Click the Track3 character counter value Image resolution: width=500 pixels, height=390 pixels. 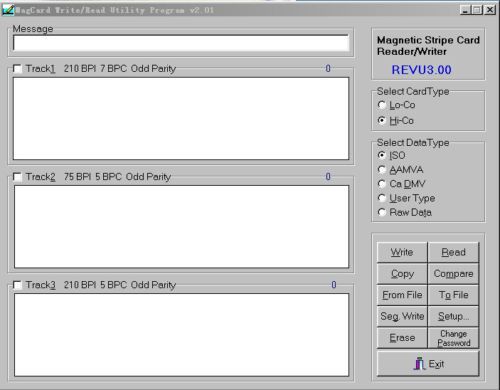pos(334,285)
